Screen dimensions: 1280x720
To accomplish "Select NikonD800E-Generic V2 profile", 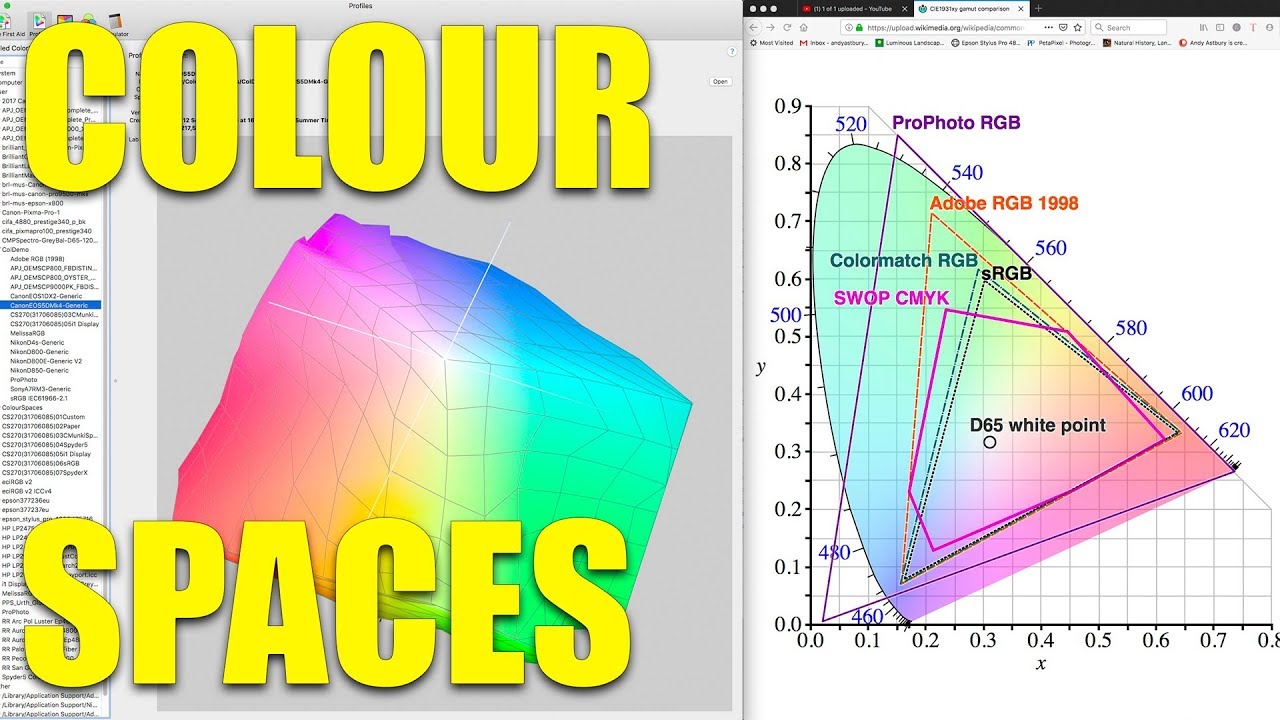I will [x=46, y=361].
